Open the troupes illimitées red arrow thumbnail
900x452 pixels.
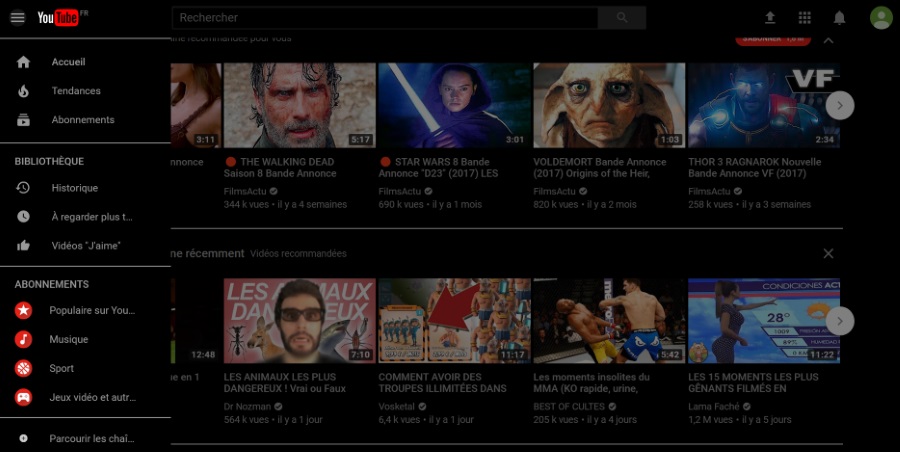pos(455,320)
